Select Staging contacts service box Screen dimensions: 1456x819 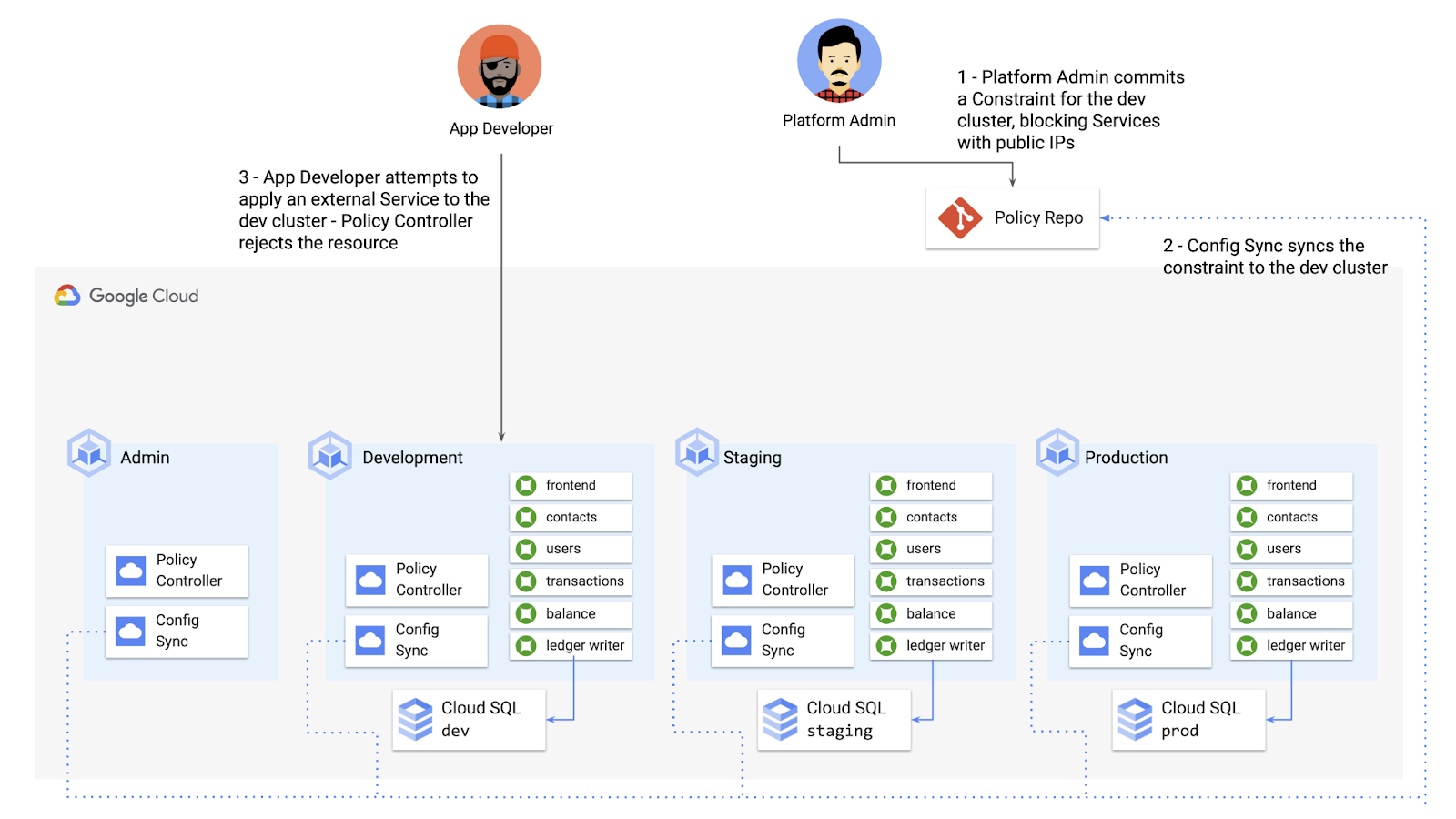(931, 518)
